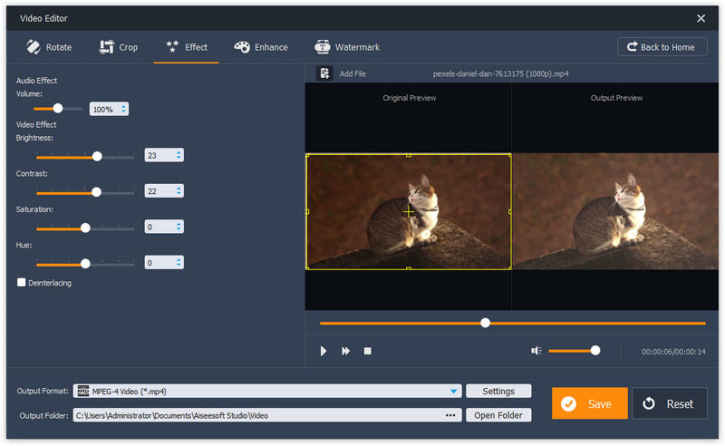This screenshot has height=446, width=725.
Task: Open the Rotate tab
Action: (x=48, y=47)
